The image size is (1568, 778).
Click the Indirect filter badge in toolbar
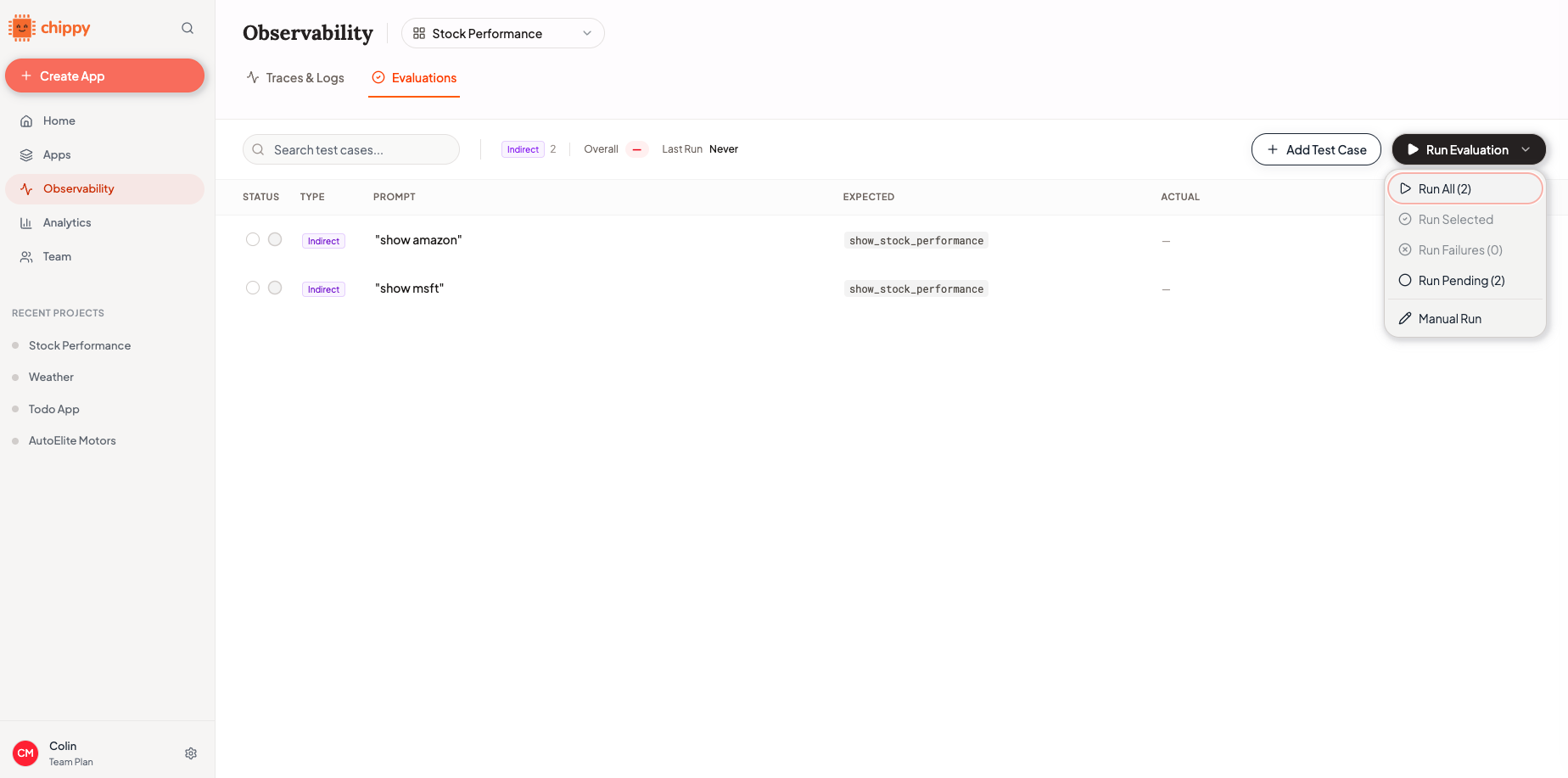click(x=523, y=149)
